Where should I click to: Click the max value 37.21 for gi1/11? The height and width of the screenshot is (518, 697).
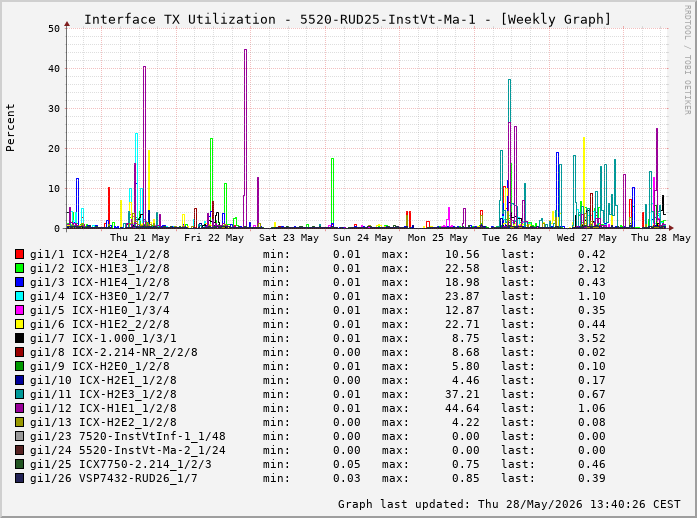pos(462,394)
